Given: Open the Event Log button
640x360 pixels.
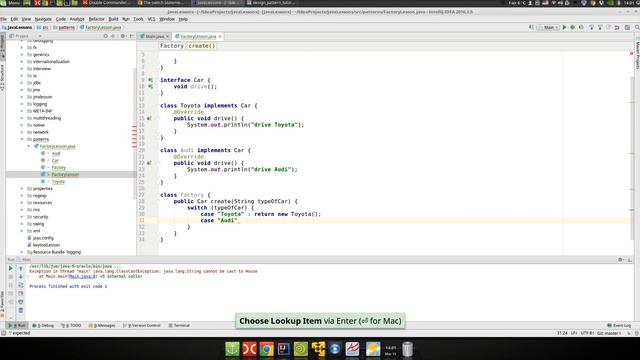Looking at the screenshot, I should click(x=619, y=325).
